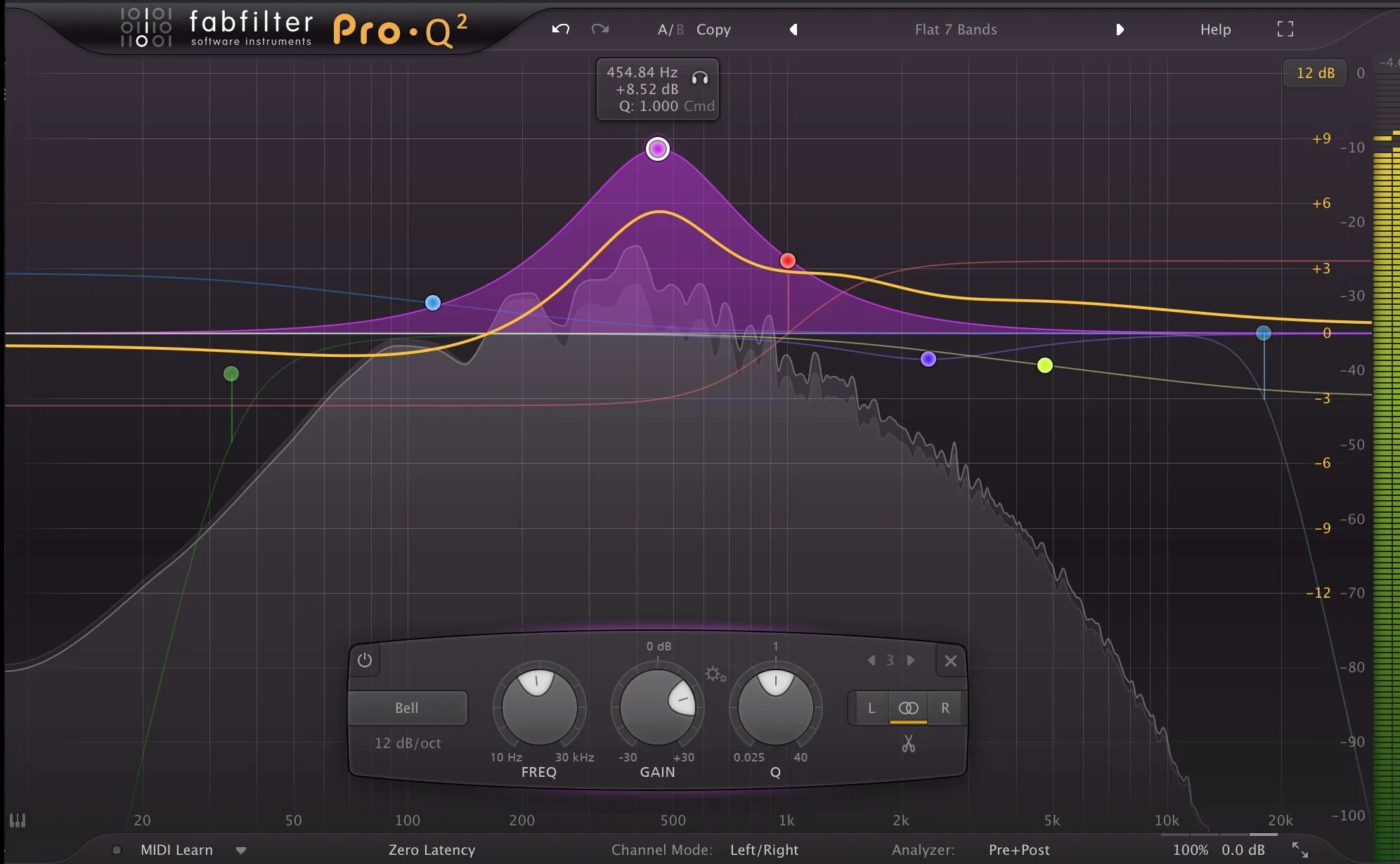Viewport: 1400px width, 864px height.
Task: Click the redo arrow icon
Action: pyautogui.click(x=599, y=29)
